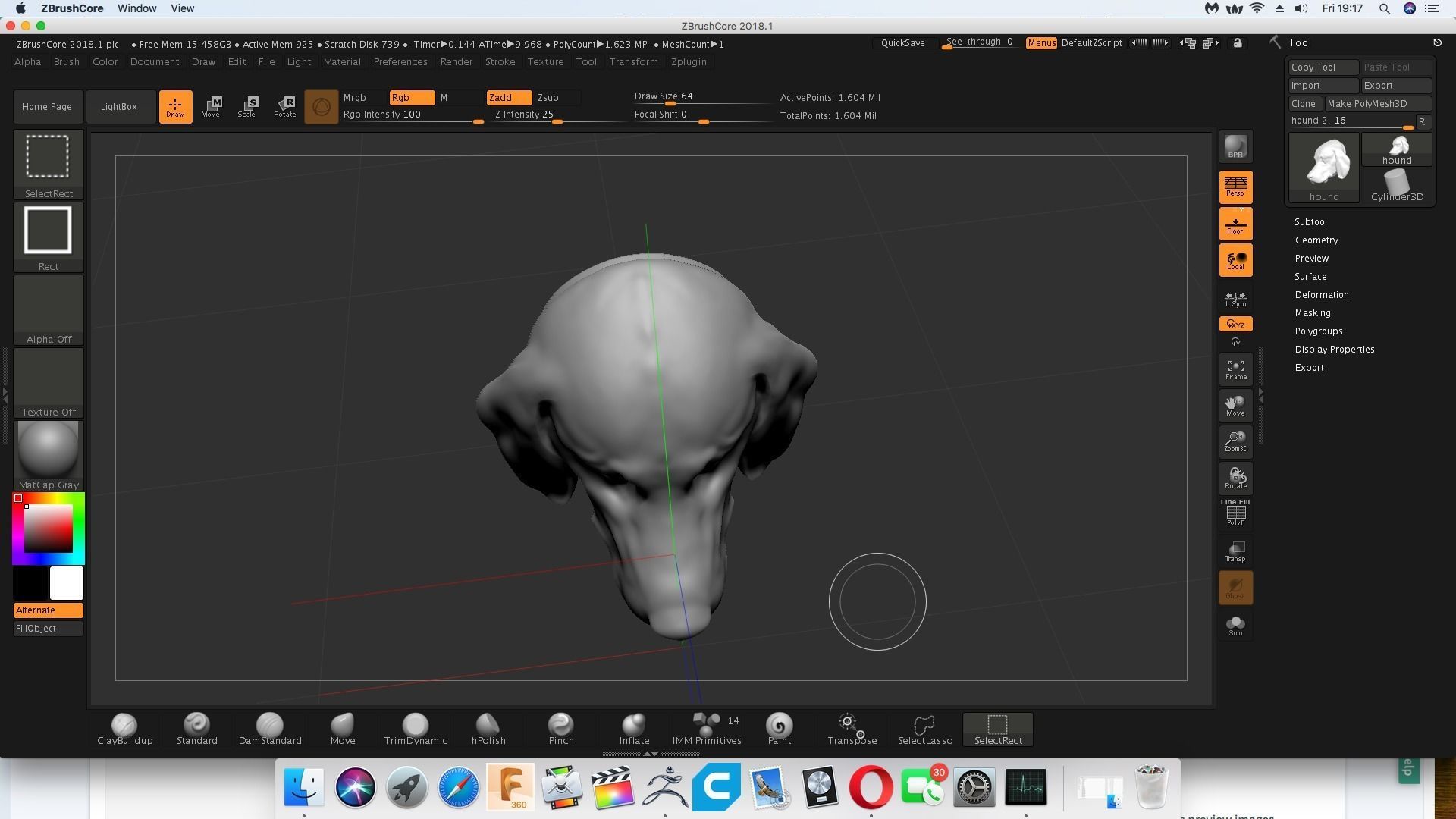Expand the Geometry section
Viewport: 1456px width, 819px height.
1316,240
